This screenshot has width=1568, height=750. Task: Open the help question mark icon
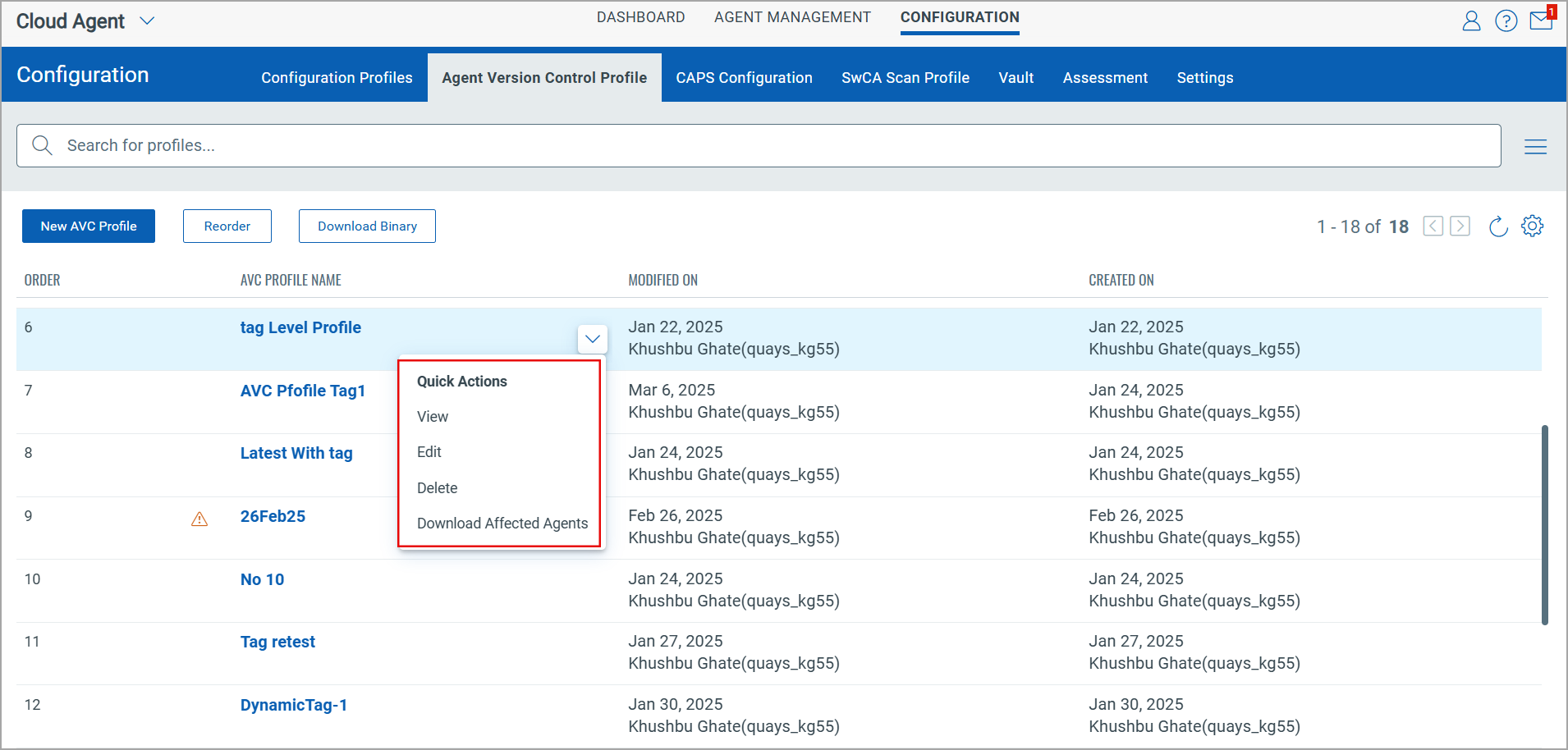click(1506, 21)
